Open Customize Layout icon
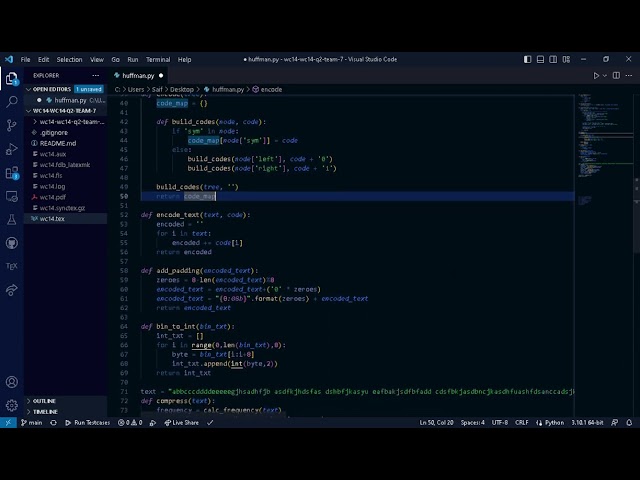The image size is (640, 480). 566,60
